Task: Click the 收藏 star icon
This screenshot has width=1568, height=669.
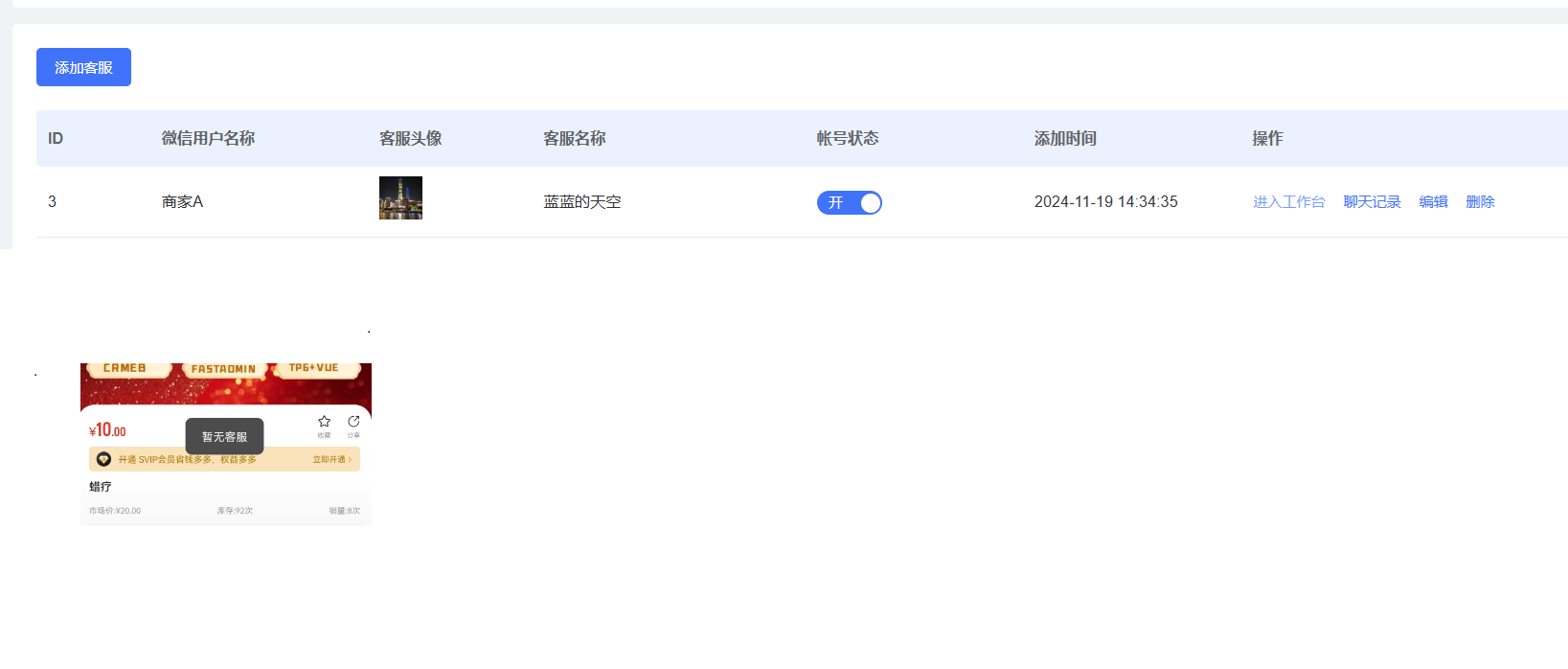Action: [324, 422]
